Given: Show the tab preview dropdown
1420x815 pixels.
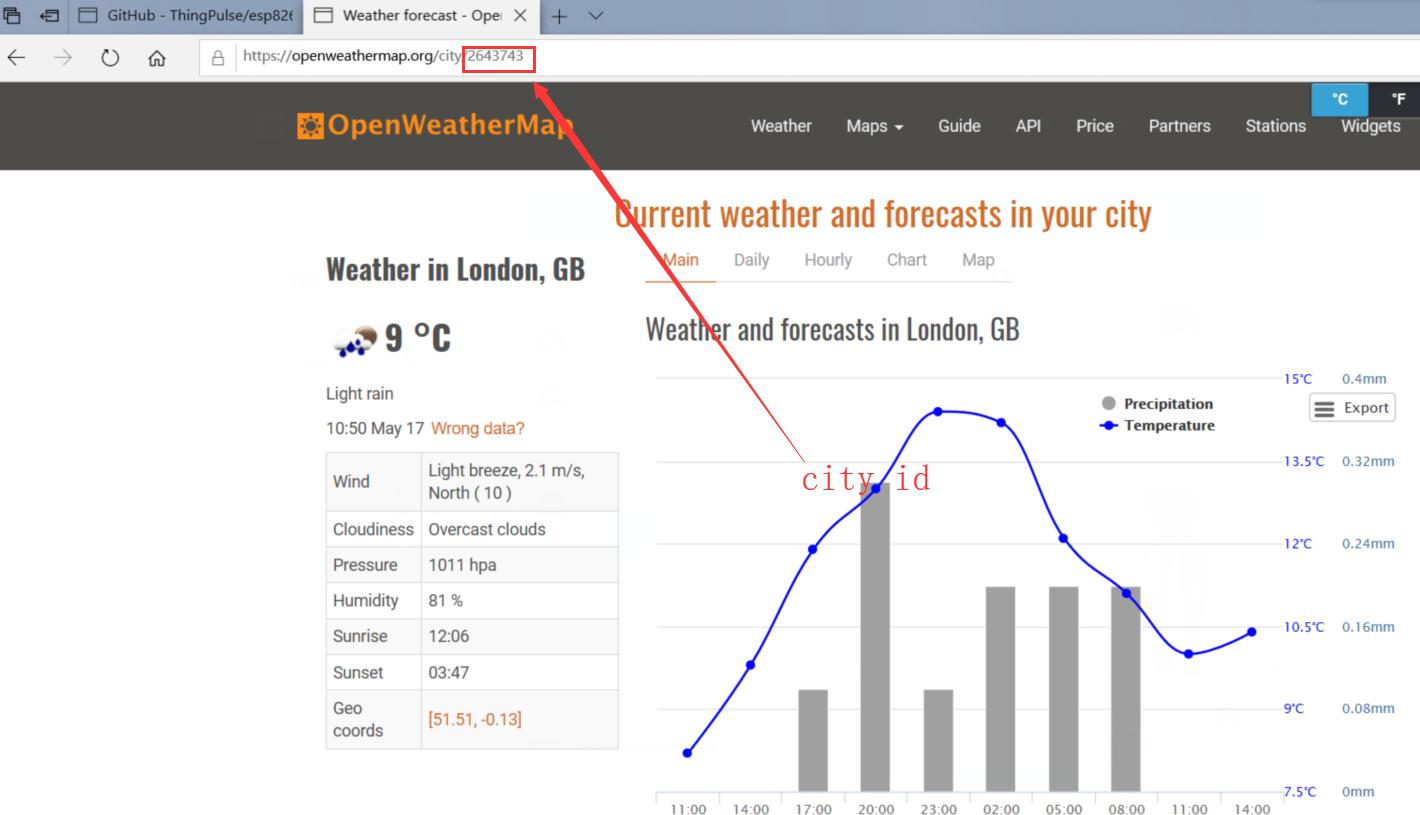Looking at the screenshot, I should [596, 16].
